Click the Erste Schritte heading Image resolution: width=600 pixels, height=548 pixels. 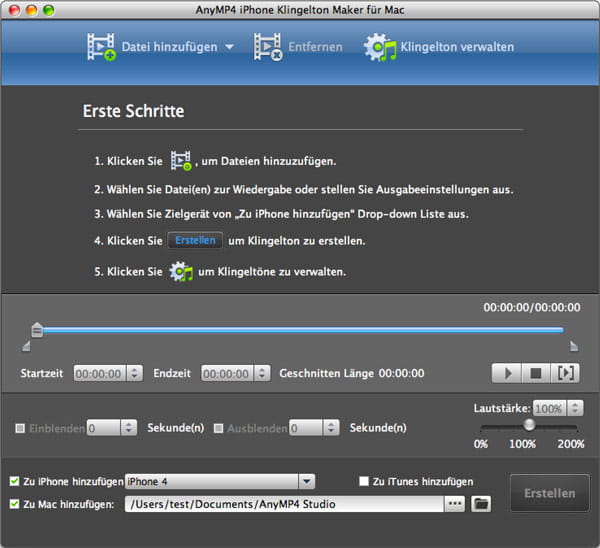point(134,111)
